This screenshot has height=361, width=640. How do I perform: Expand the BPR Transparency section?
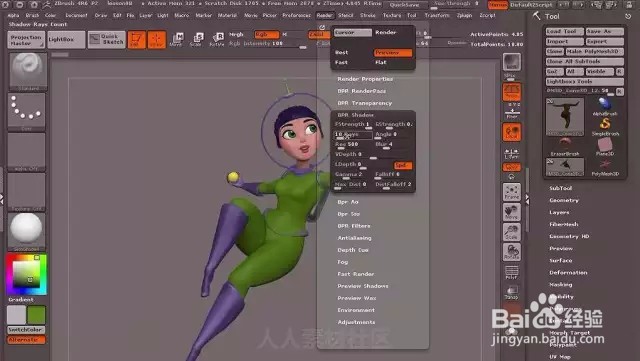click(364, 103)
